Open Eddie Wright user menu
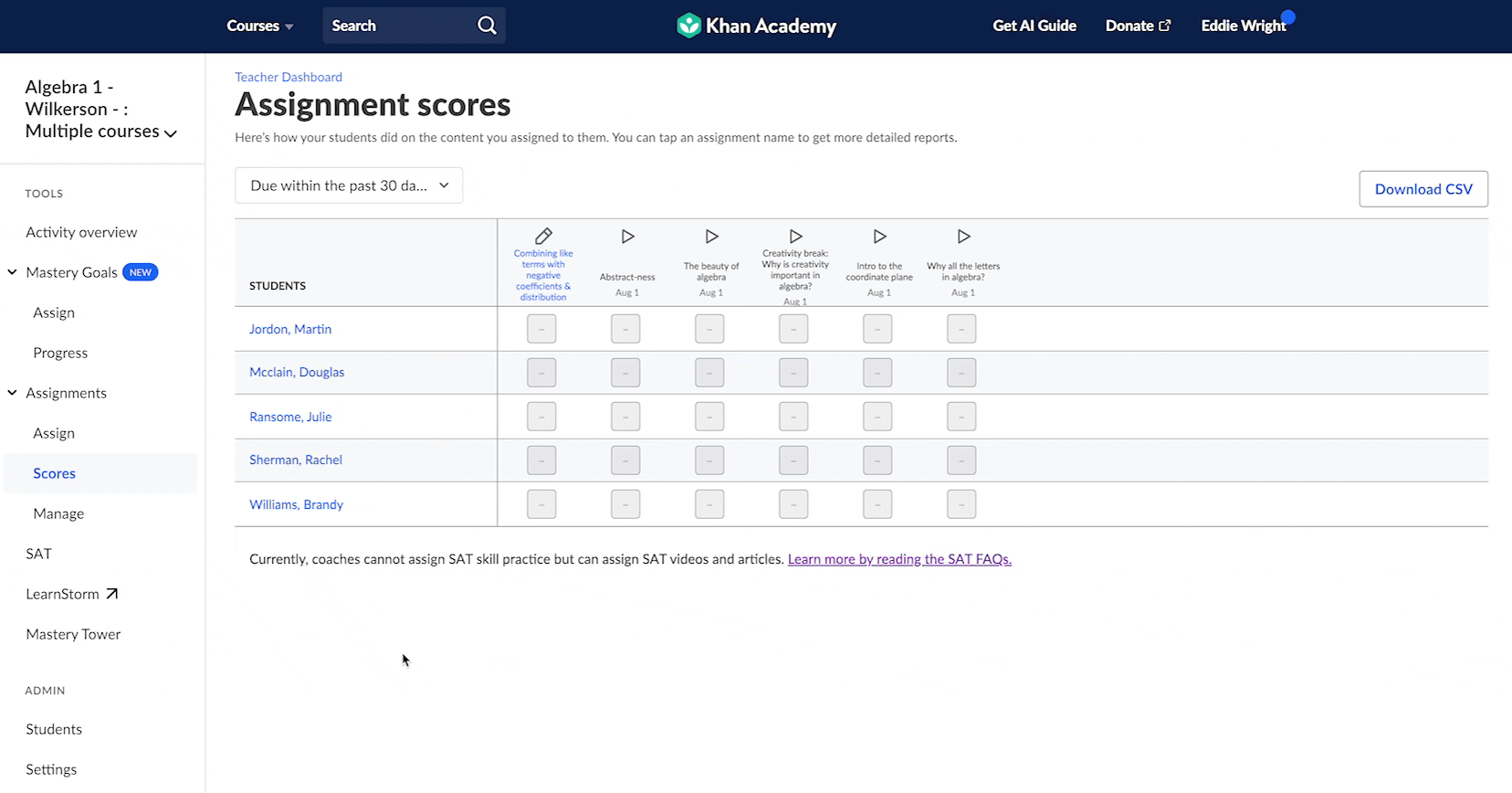 pyautogui.click(x=1244, y=26)
